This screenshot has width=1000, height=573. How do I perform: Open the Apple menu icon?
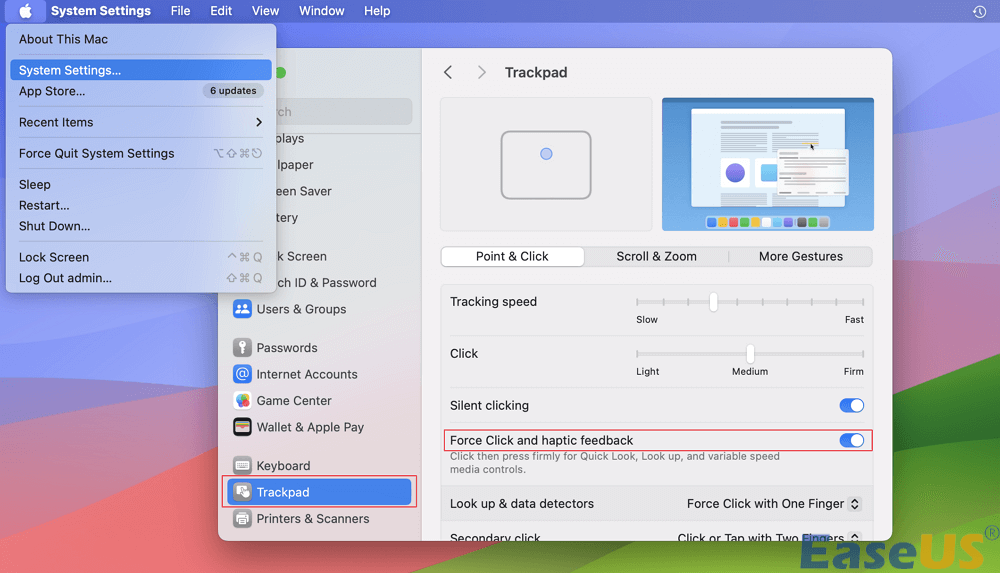click(x=26, y=11)
